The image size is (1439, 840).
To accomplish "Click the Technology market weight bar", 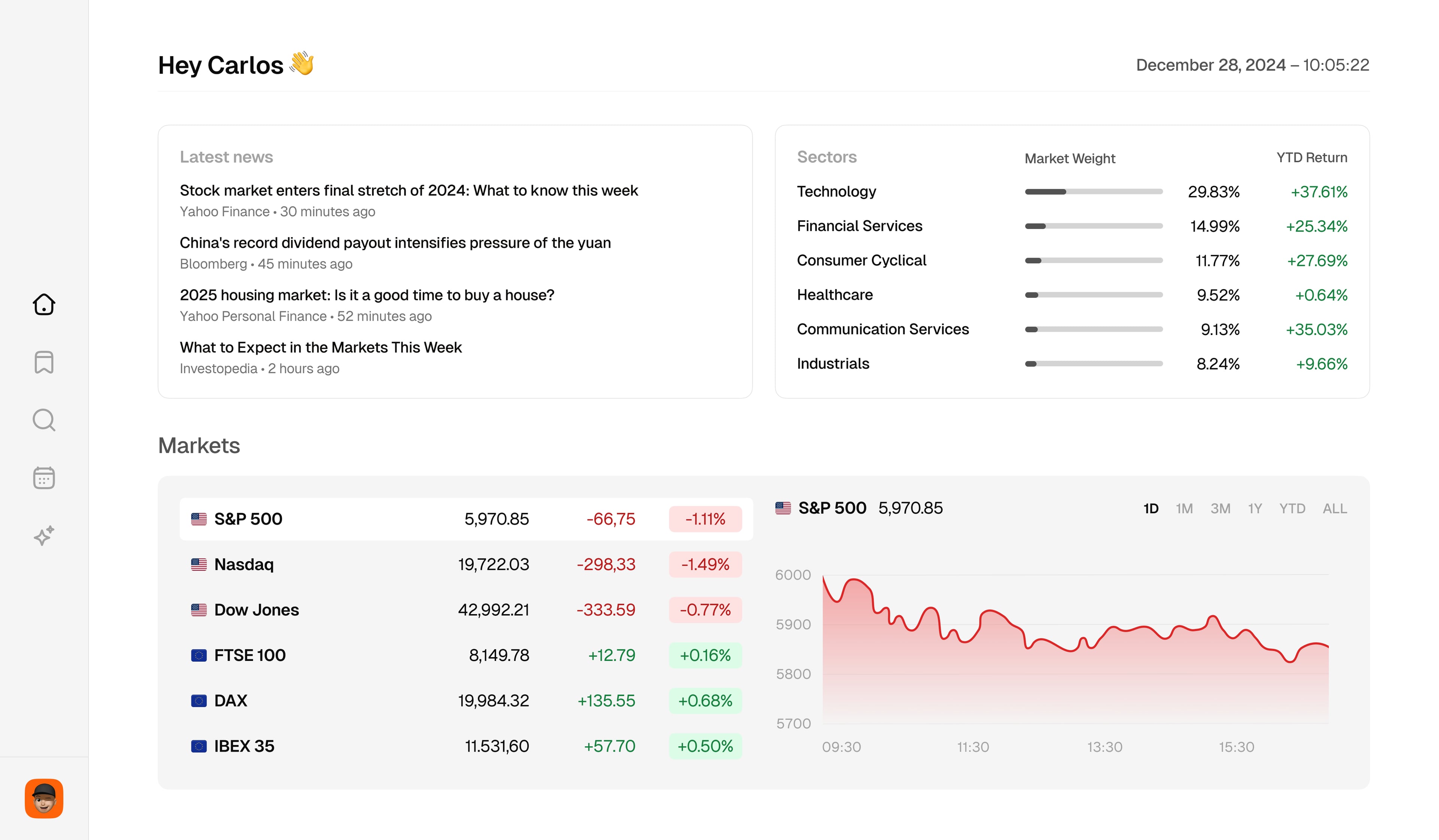I will [1093, 192].
